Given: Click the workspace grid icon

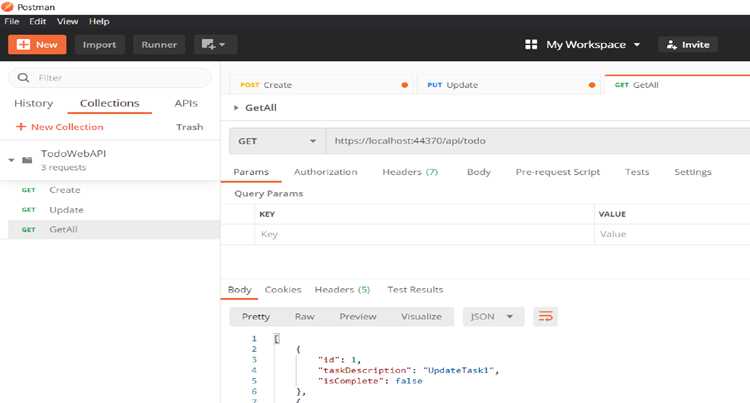Looking at the screenshot, I should tap(531, 44).
